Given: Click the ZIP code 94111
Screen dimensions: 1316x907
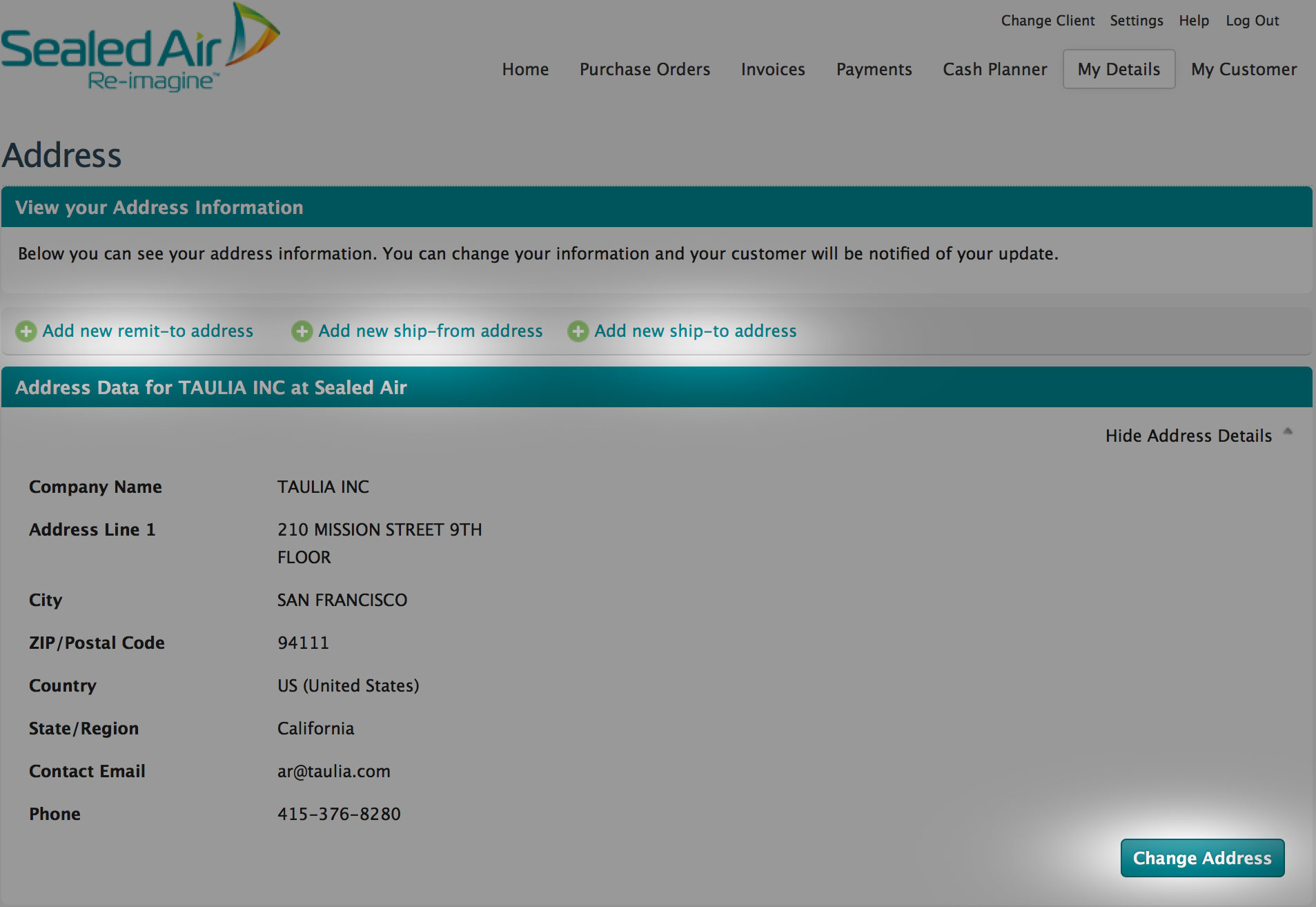Looking at the screenshot, I should pos(303,643).
